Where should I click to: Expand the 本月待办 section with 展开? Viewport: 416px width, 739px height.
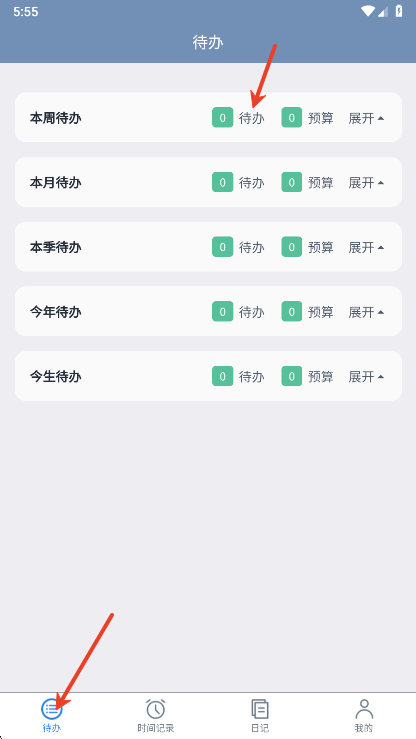click(x=366, y=182)
